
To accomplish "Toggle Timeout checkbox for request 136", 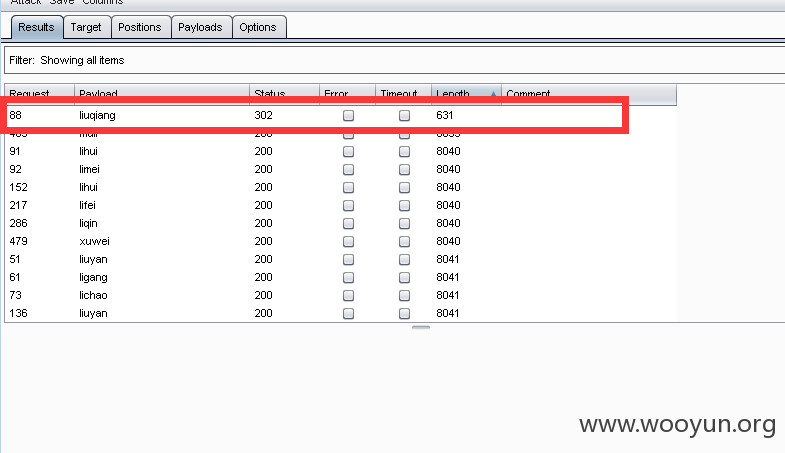I will [x=405, y=314].
